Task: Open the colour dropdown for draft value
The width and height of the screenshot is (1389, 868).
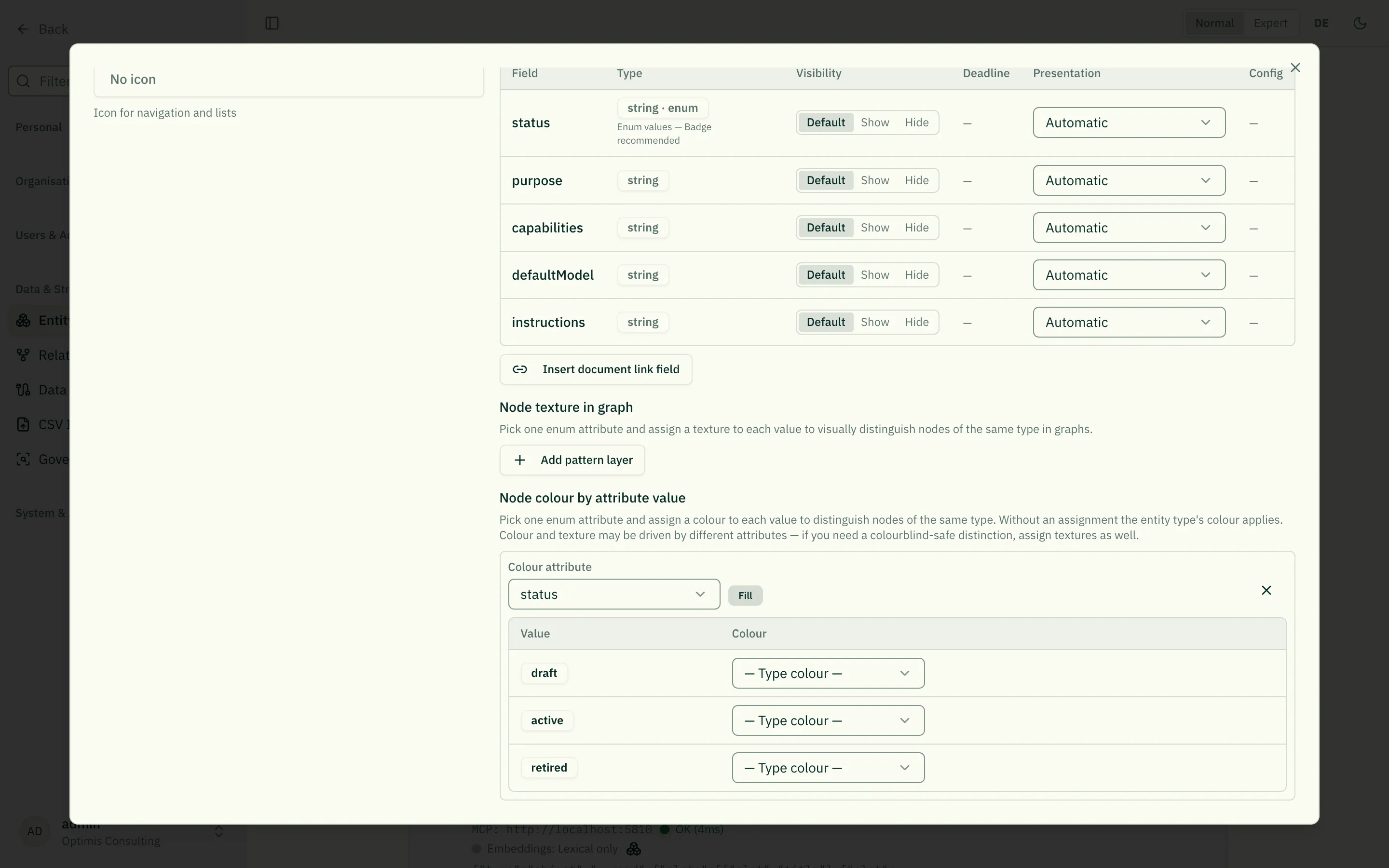Action: (x=828, y=673)
